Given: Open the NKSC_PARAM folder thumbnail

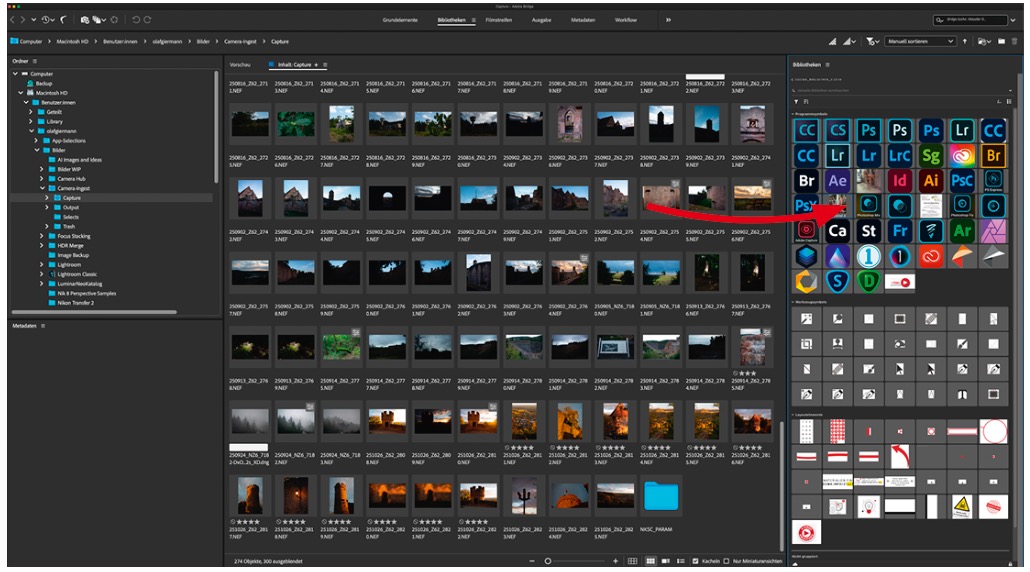Looking at the screenshot, I should click(661, 495).
